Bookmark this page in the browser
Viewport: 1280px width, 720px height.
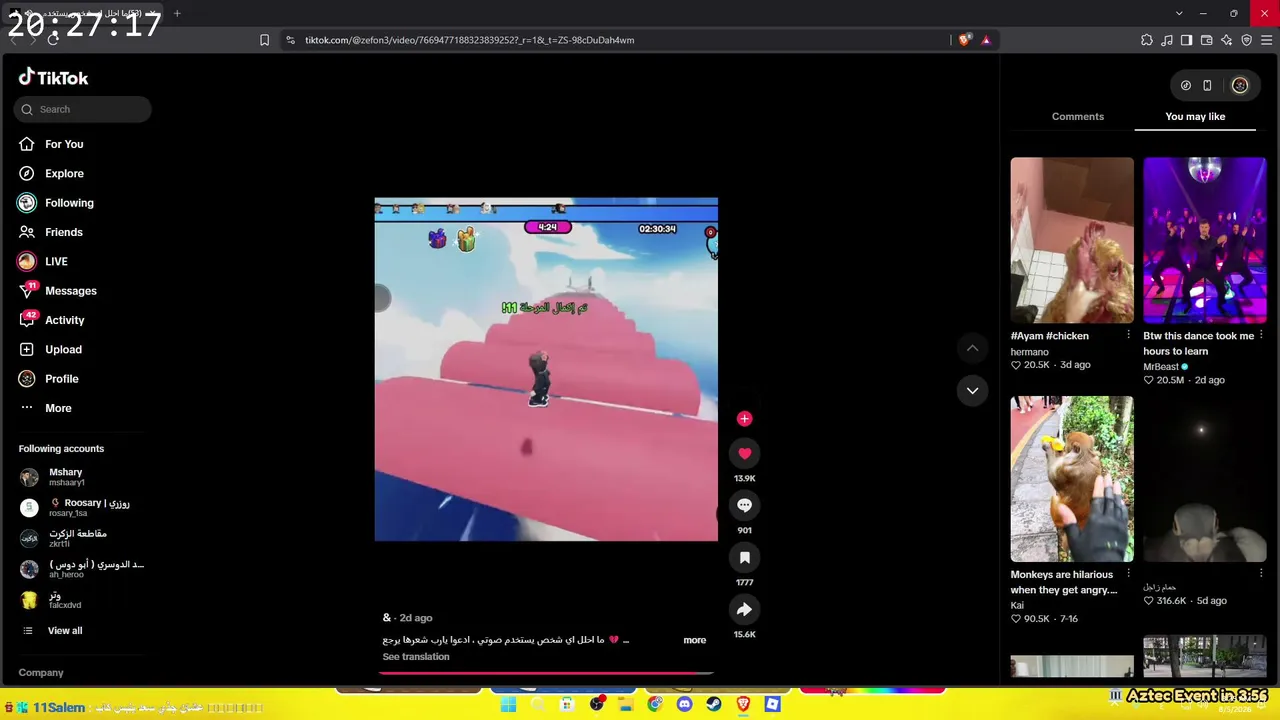click(x=264, y=40)
